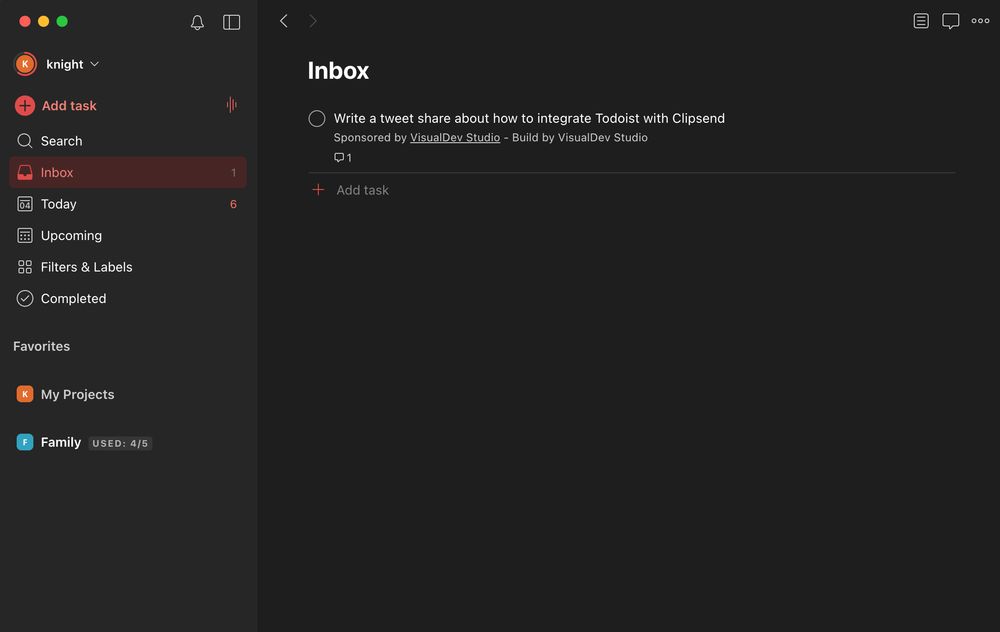Open the task's comment bubble count
This screenshot has height=632, width=1000.
tap(342, 158)
